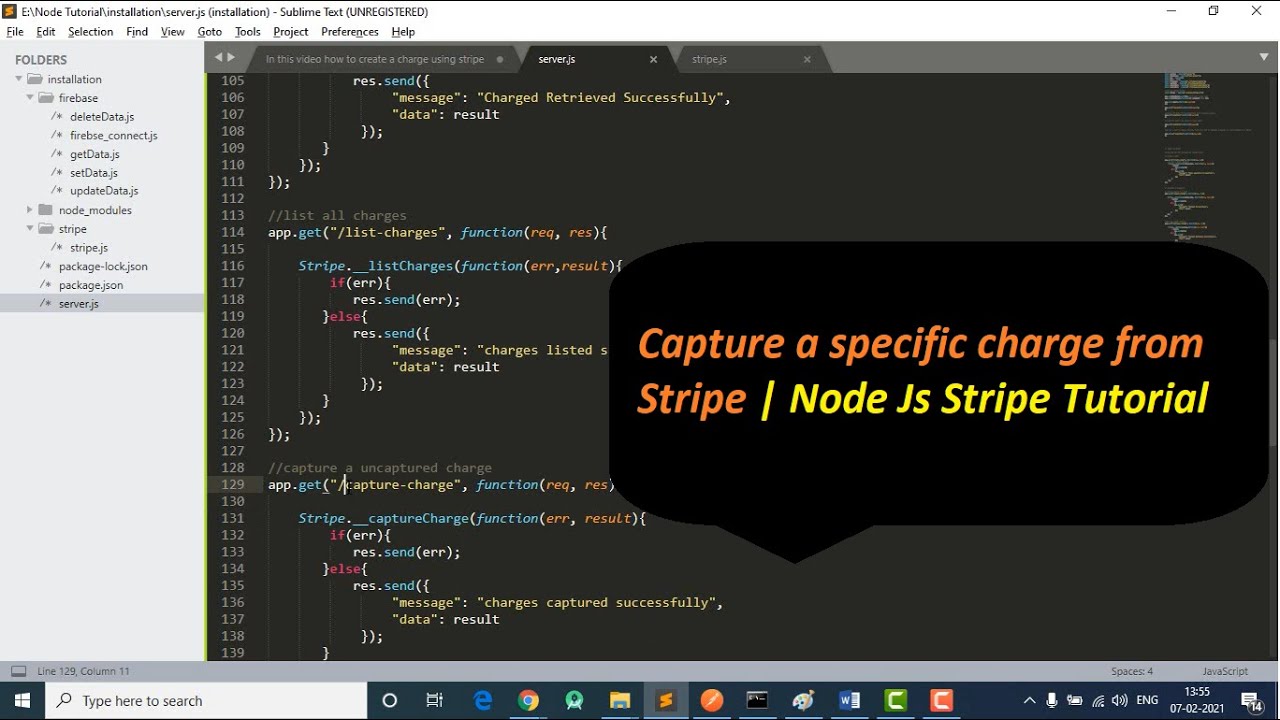Switch to the untitled stripe charge notes tab
Image resolution: width=1280 pixels, height=720 pixels.
click(375, 59)
